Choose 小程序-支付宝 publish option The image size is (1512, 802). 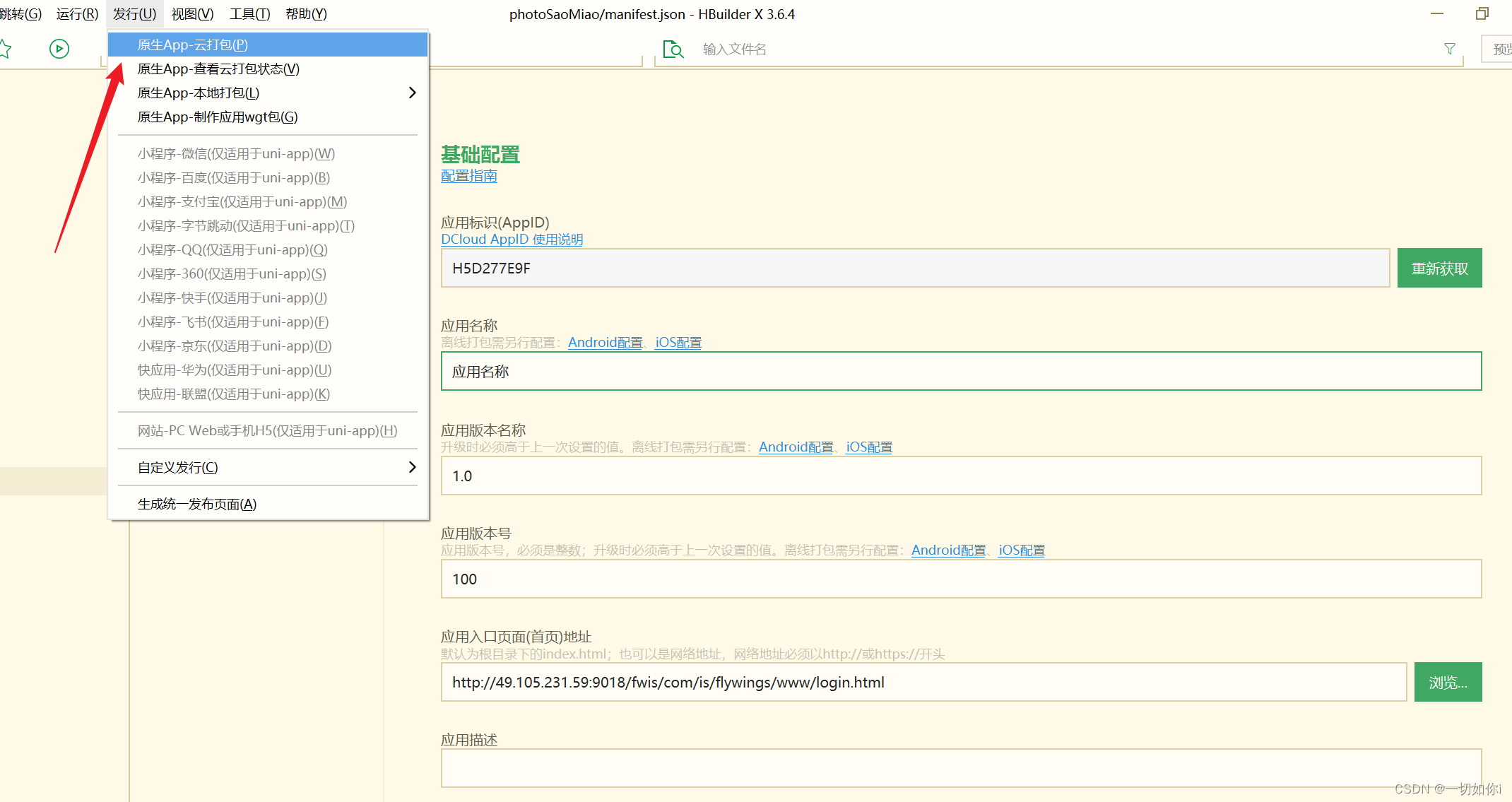click(x=268, y=201)
